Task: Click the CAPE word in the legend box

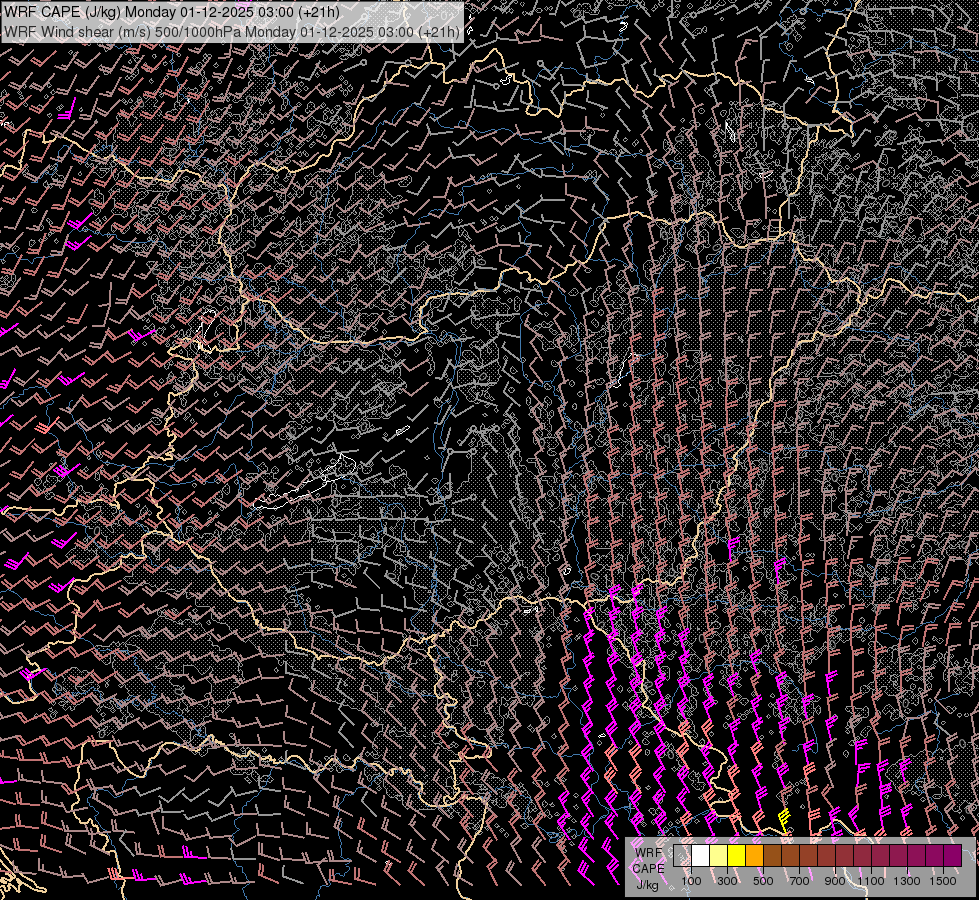Action: pos(648,868)
